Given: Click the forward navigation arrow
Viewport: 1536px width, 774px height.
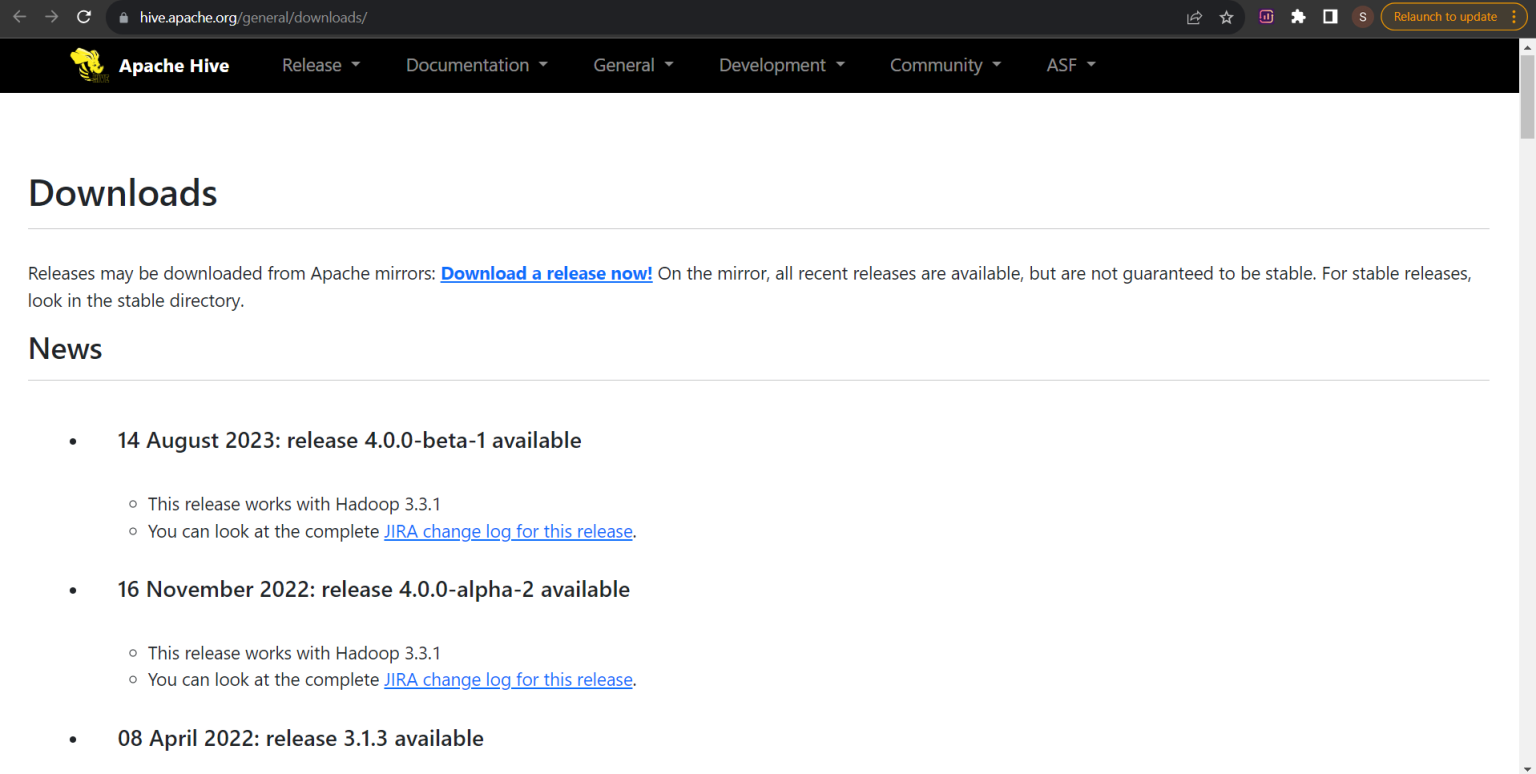Looking at the screenshot, I should click(x=52, y=17).
